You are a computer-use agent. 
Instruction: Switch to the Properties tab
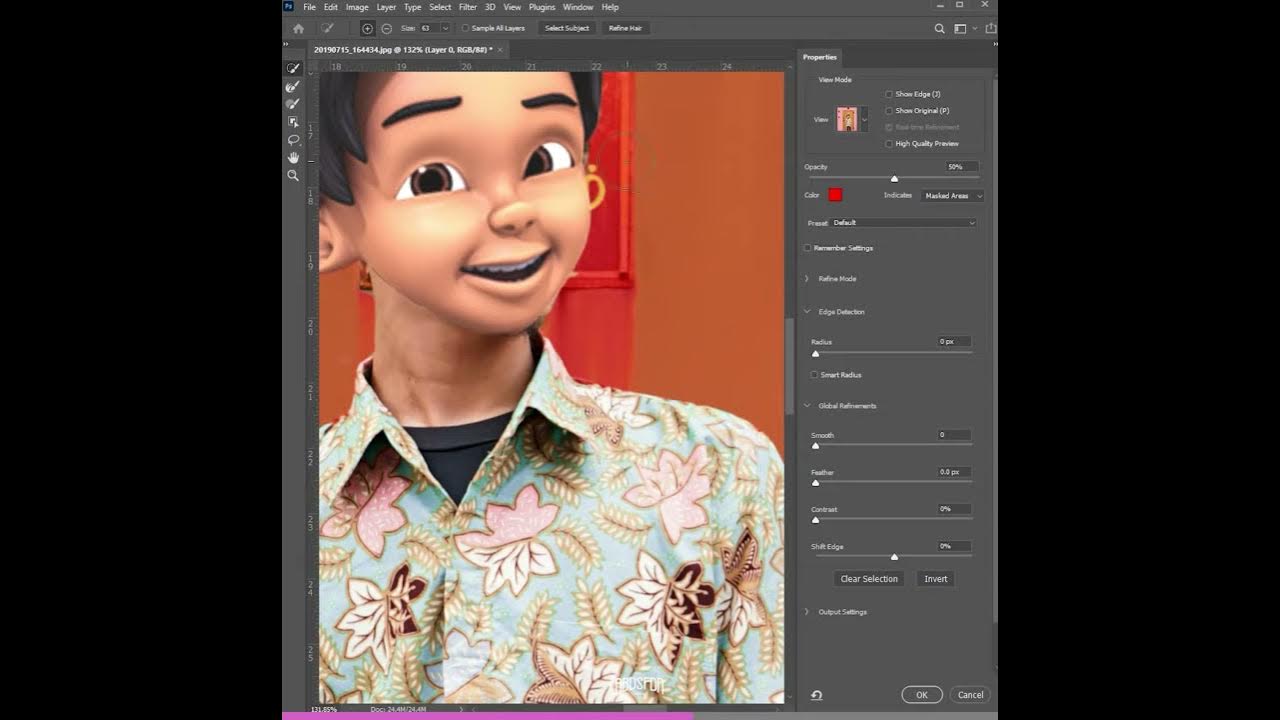pyautogui.click(x=819, y=57)
